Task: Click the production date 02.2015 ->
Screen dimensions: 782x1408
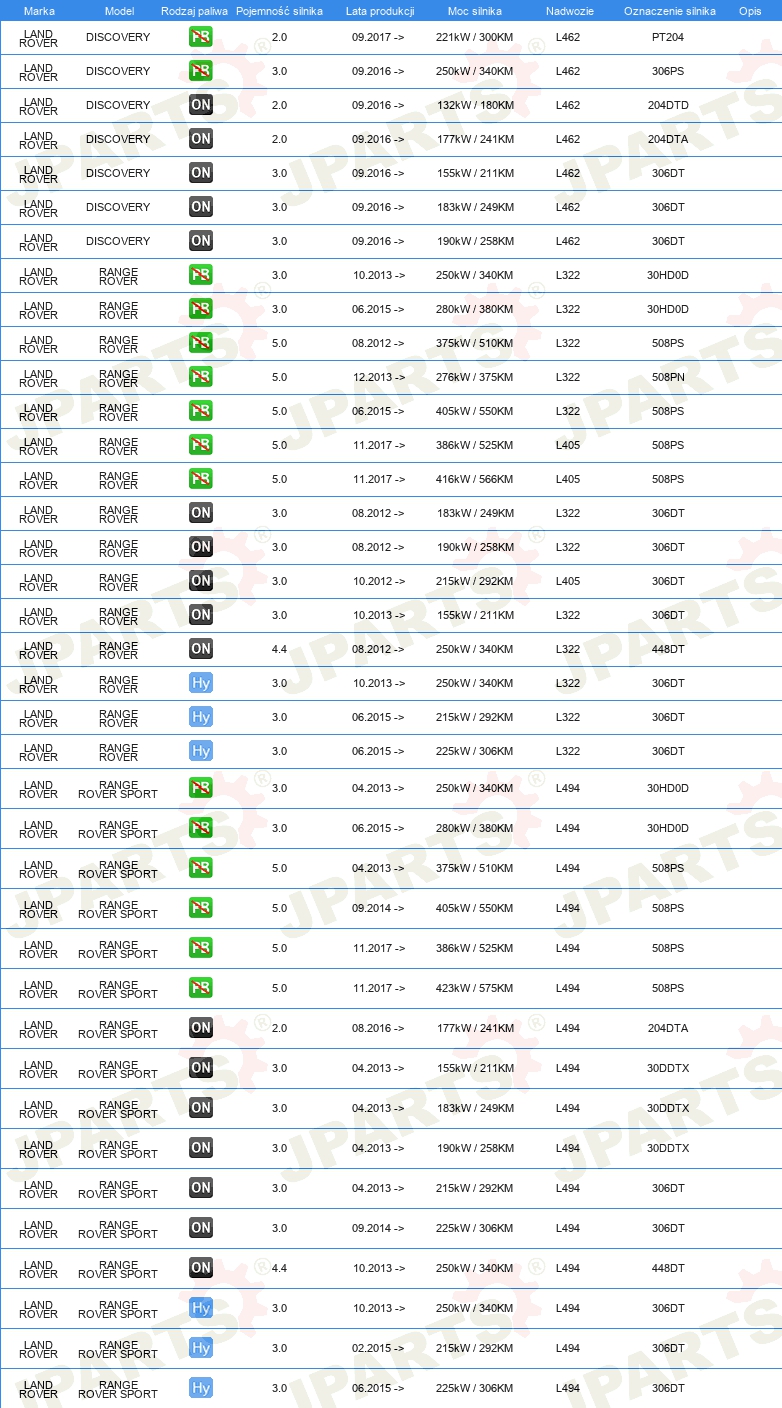Action: (379, 1348)
